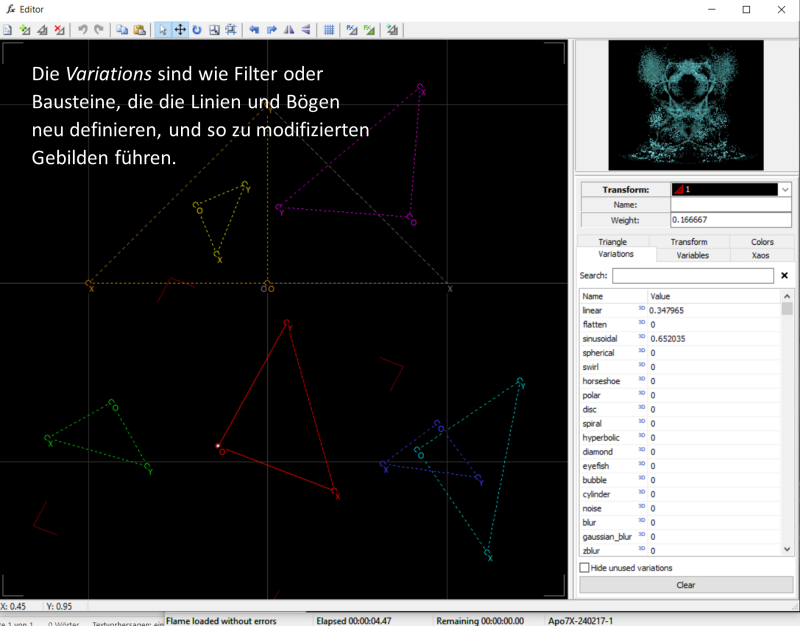
Task: Clear the variation search with the X icon
Action: click(x=784, y=275)
